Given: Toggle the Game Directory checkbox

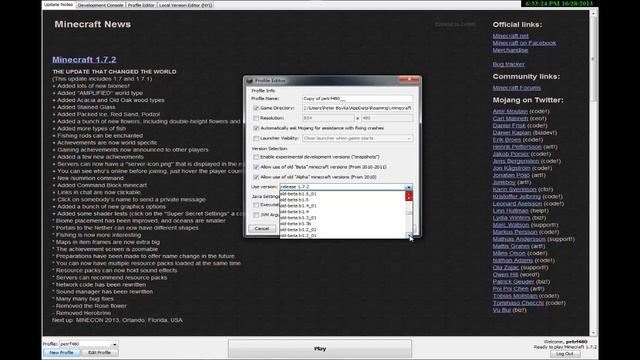Looking at the screenshot, I should pyautogui.click(x=256, y=108).
